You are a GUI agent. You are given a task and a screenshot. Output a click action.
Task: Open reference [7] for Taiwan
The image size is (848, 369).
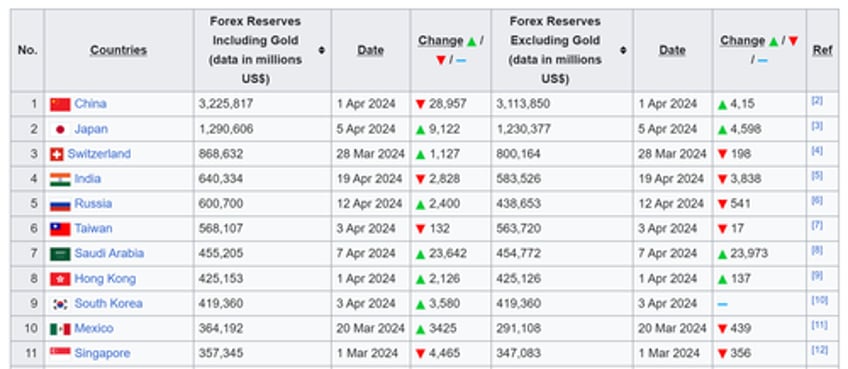(x=817, y=225)
